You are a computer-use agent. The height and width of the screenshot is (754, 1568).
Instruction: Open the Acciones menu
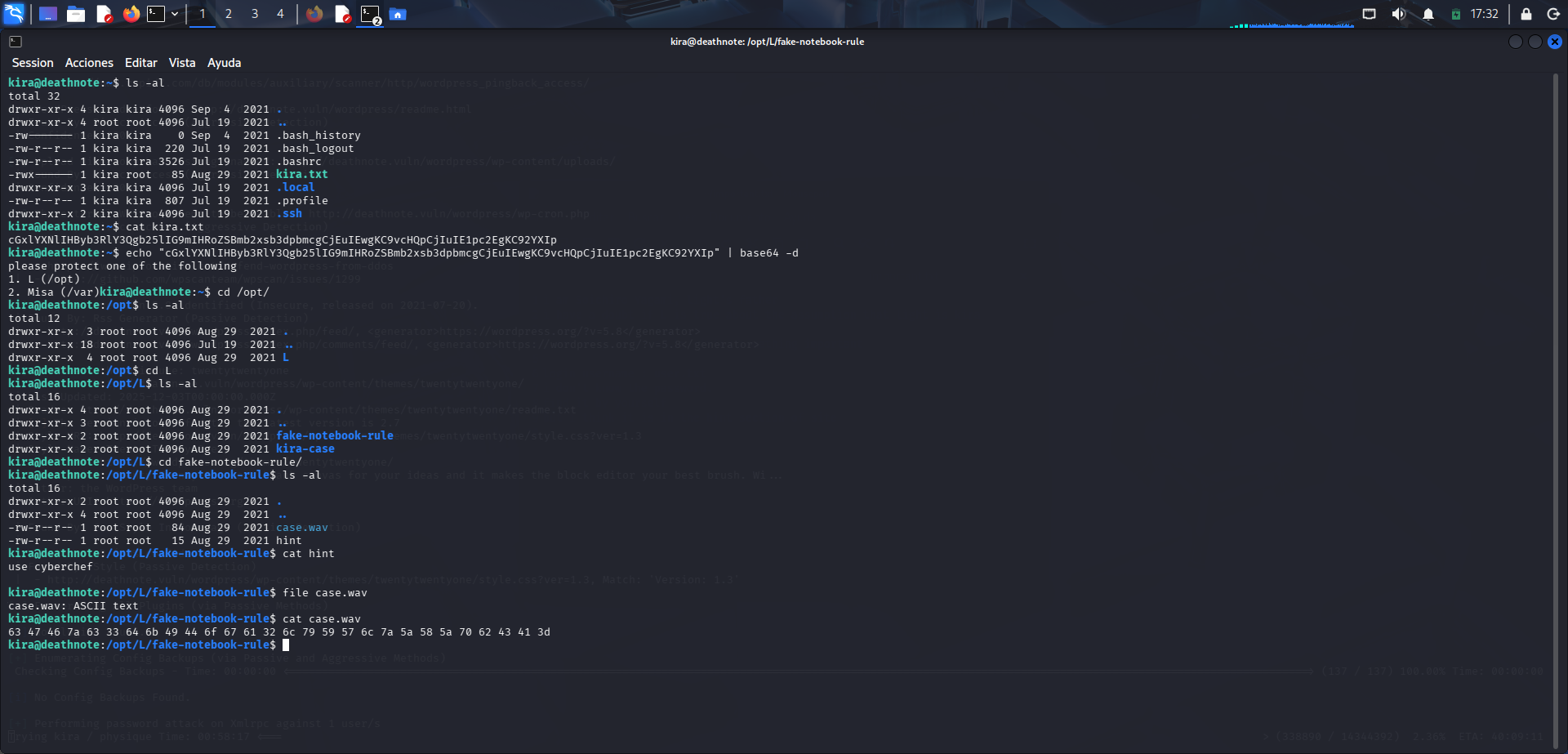[x=89, y=63]
